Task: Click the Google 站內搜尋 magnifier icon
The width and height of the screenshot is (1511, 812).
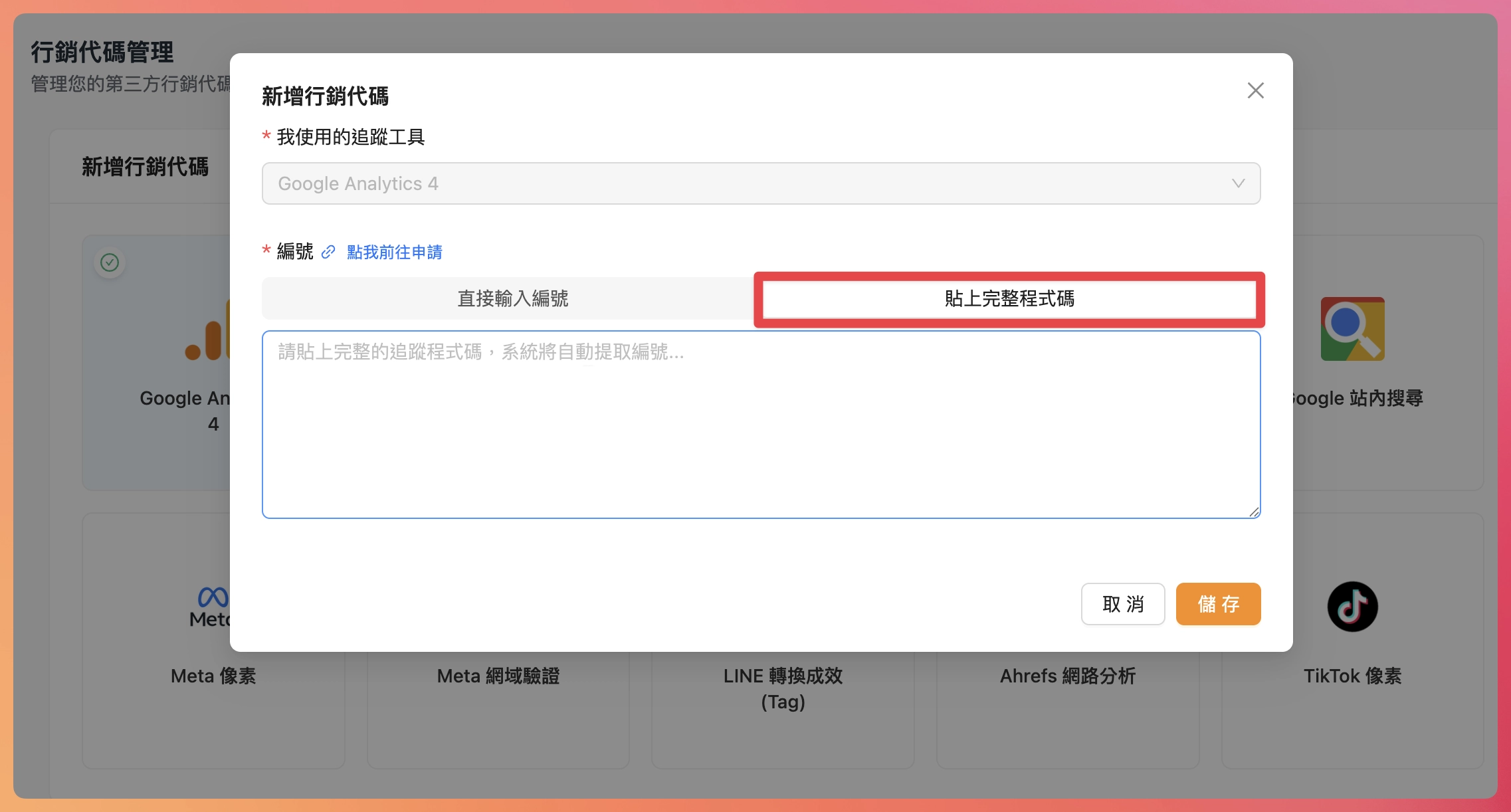Action: click(1352, 329)
